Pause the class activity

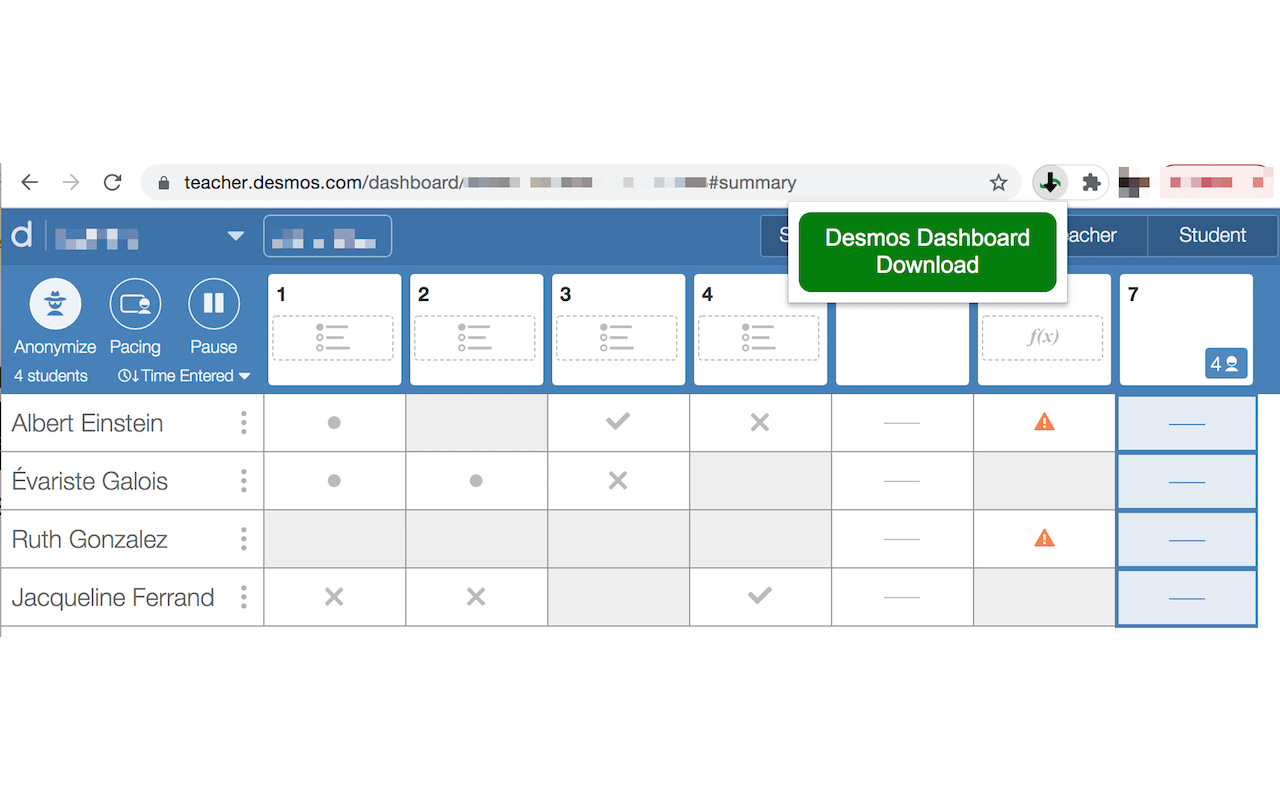213,303
